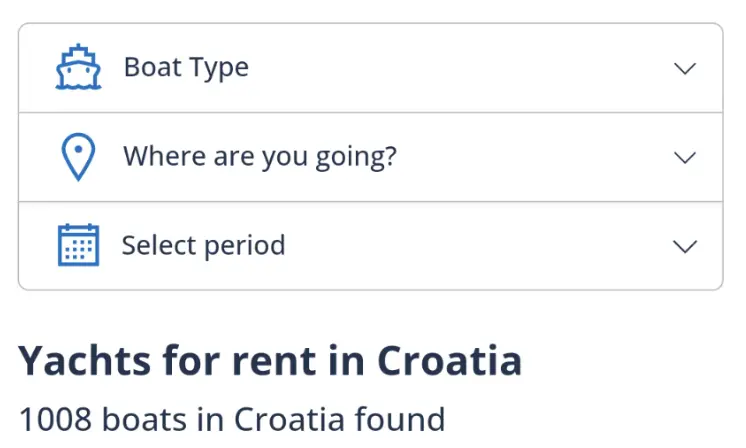Click empty space in the Boat Type row
Screen dimensions: 746x448
[x=460, y=68]
